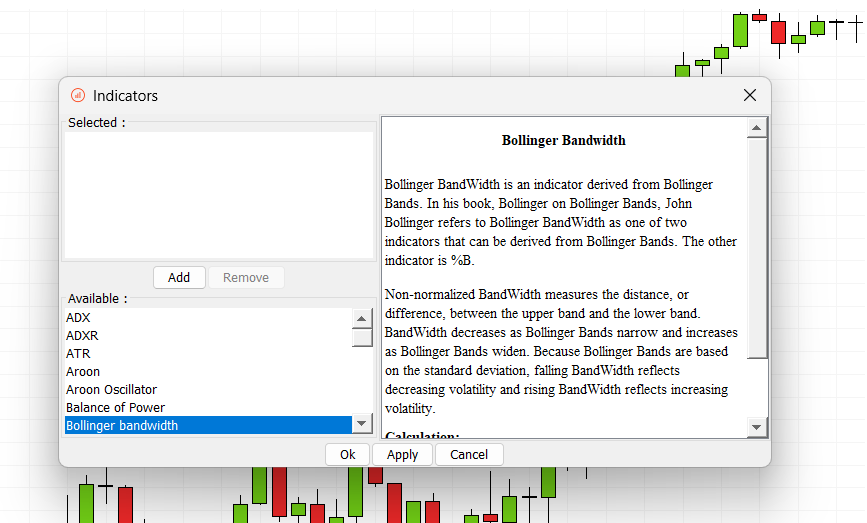Select ADXR in the Available list
The height and width of the screenshot is (523, 867).
pos(208,335)
